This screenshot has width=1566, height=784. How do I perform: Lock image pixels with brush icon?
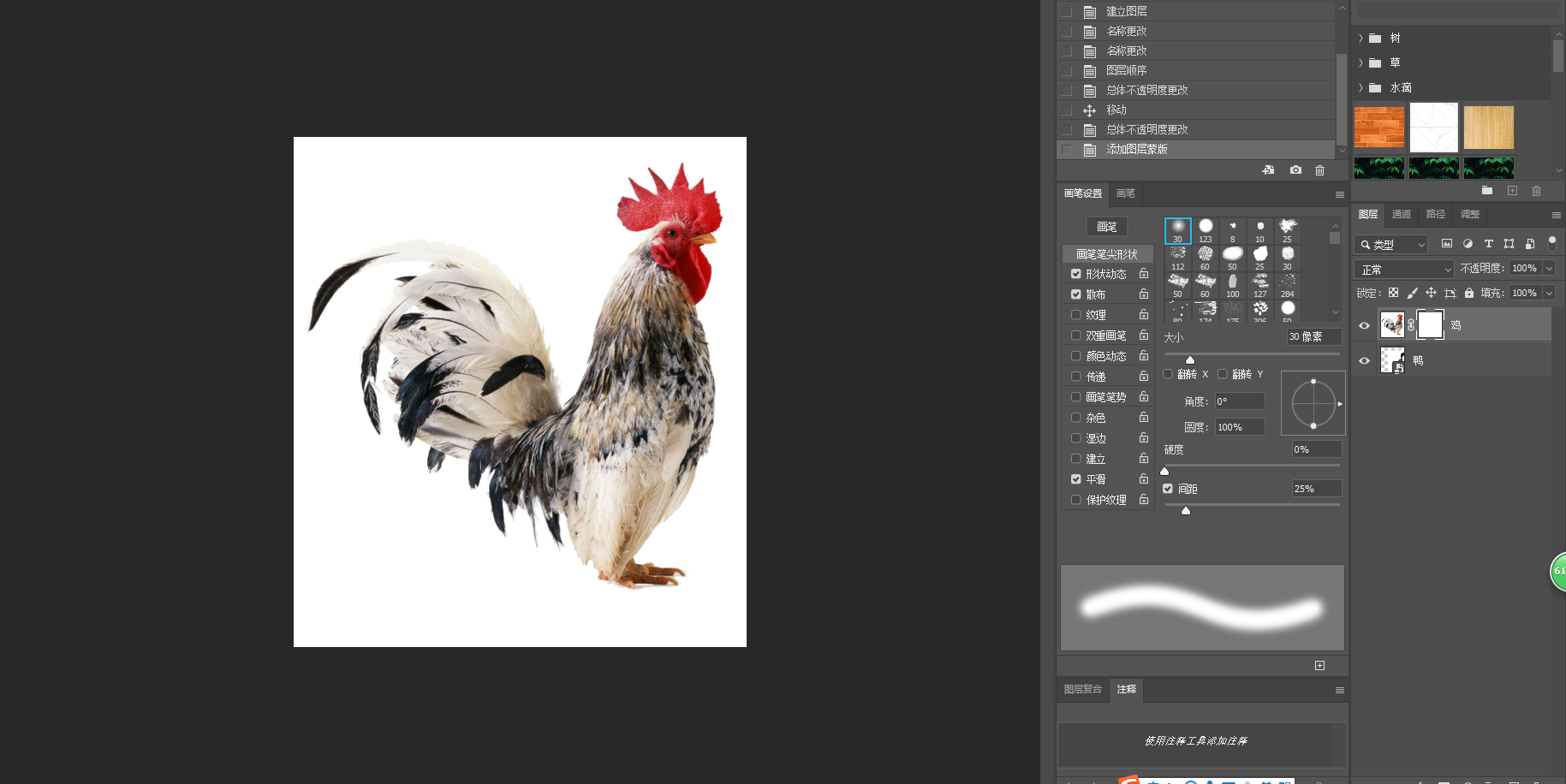[x=1413, y=293]
